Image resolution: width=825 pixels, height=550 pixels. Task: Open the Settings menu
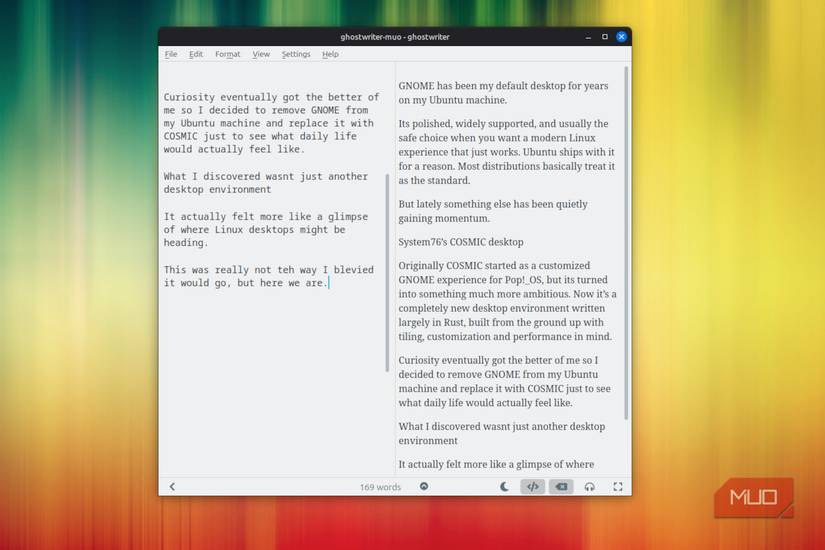coord(296,54)
